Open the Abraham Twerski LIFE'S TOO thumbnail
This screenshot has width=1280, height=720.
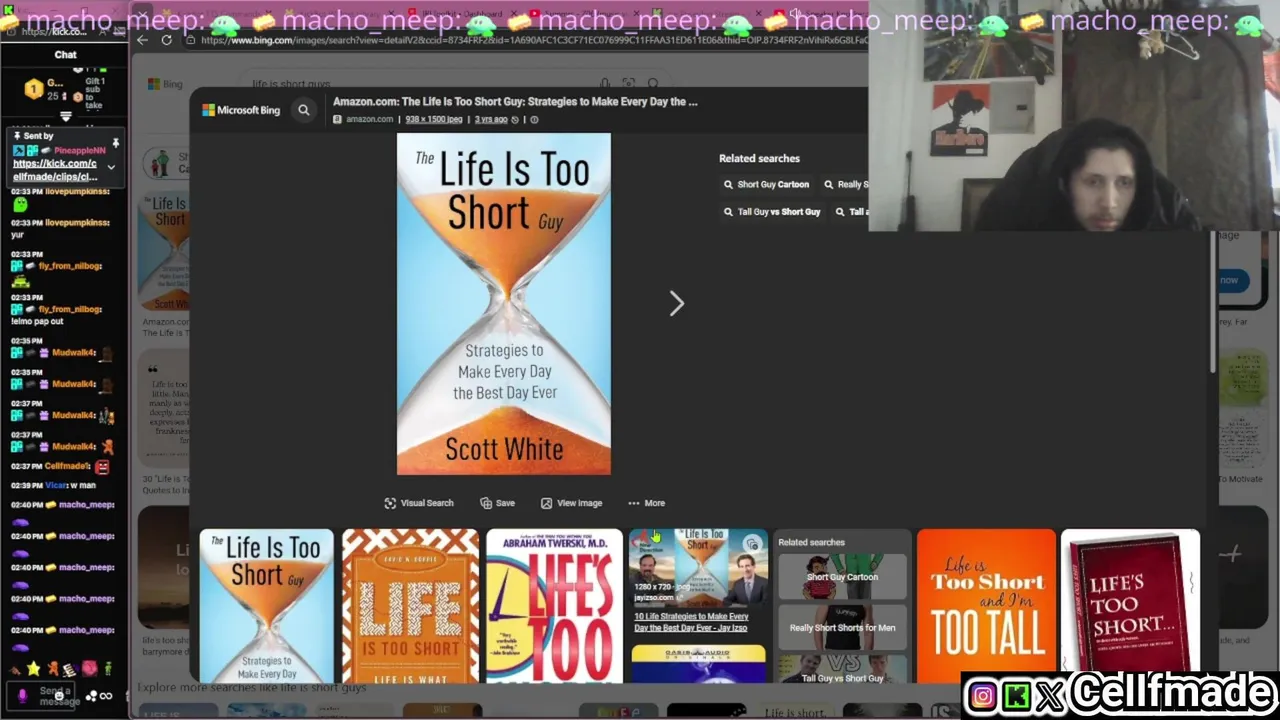tap(554, 606)
